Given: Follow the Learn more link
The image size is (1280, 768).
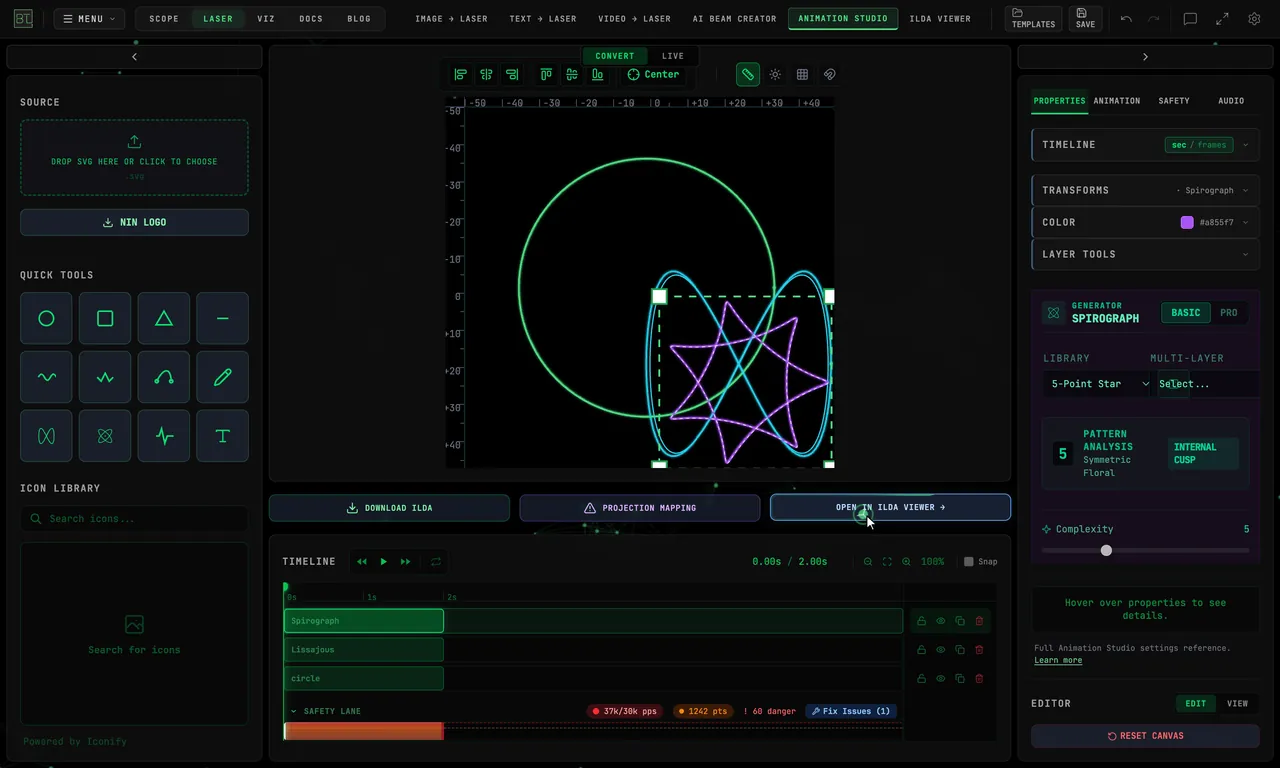Looking at the screenshot, I should point(1058,661).
